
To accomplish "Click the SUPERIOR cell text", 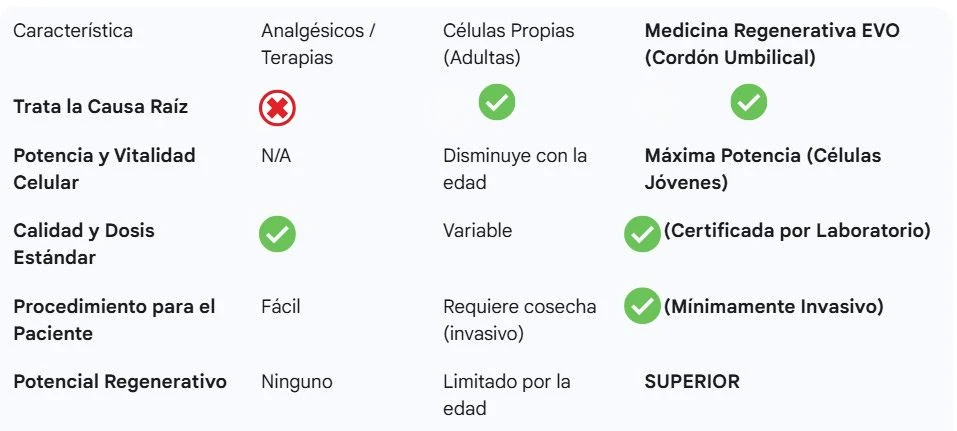I will pos(692,382).
